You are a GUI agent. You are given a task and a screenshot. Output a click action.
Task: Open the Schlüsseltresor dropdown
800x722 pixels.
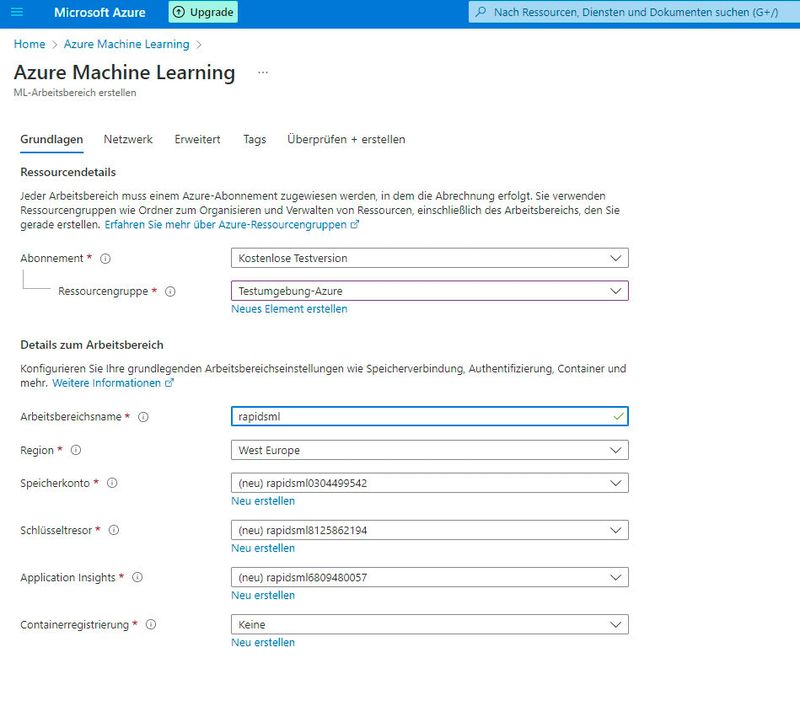pyautogui.click(x=430, y=530)
